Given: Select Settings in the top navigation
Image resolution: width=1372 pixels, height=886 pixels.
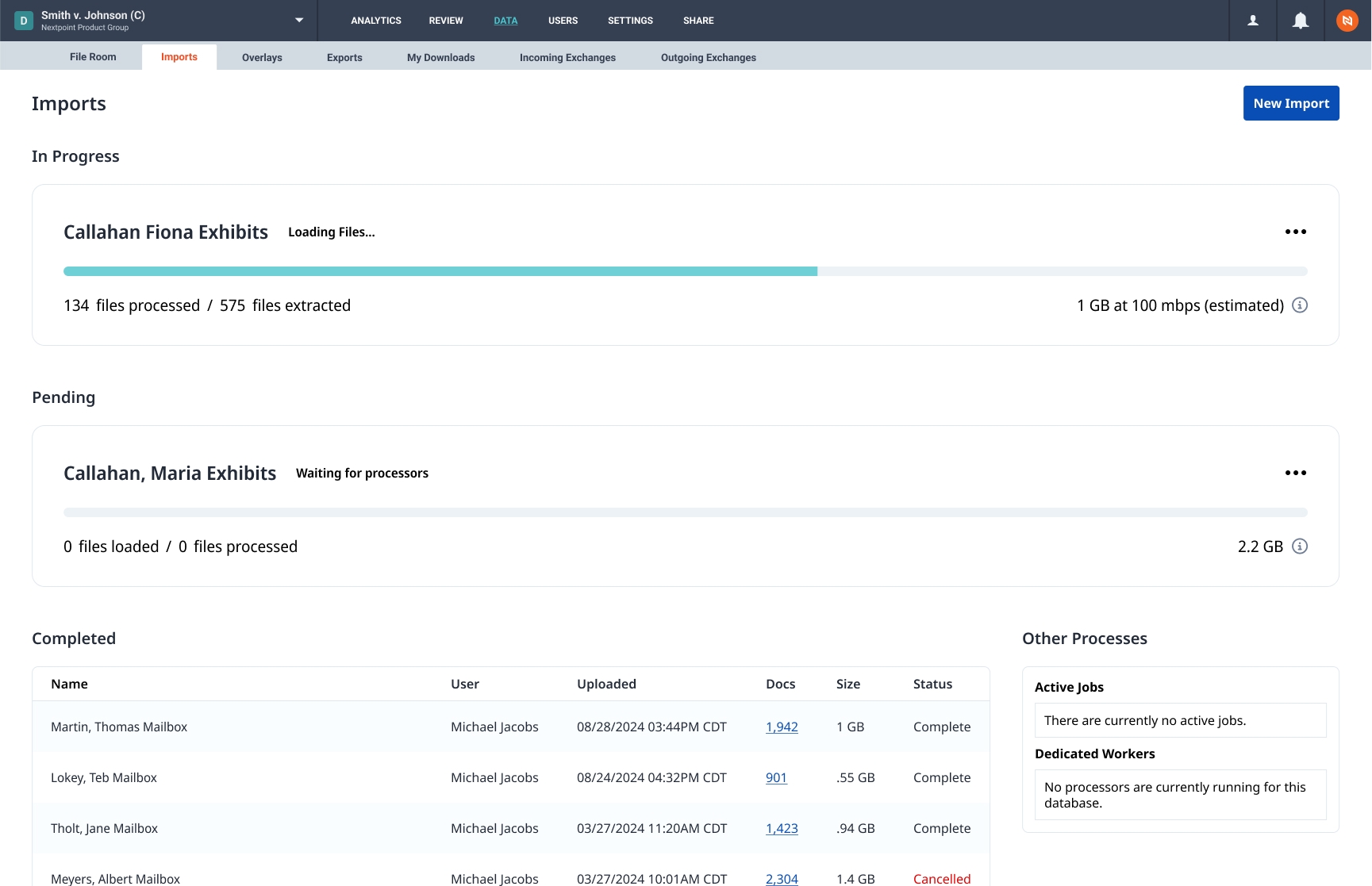Looking at the screenshot, I should (x=630, y=21).
